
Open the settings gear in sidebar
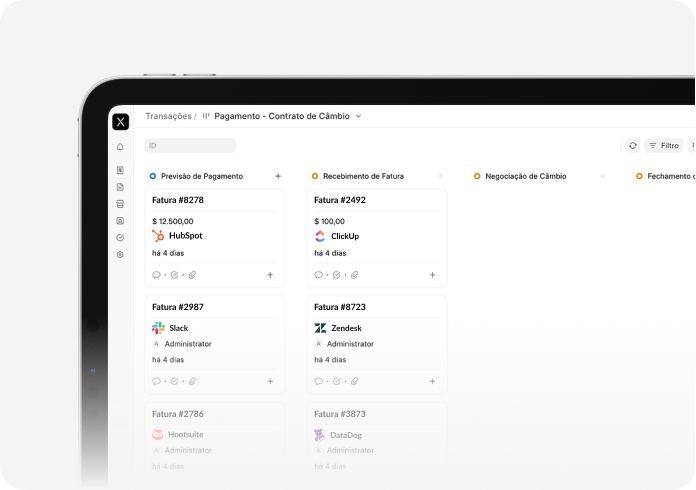coord(120,255)
